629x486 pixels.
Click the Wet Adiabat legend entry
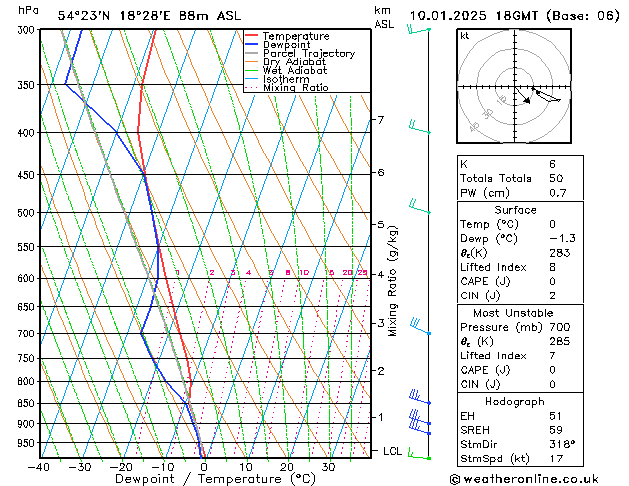pyautogui.click(x=286, y=70)
